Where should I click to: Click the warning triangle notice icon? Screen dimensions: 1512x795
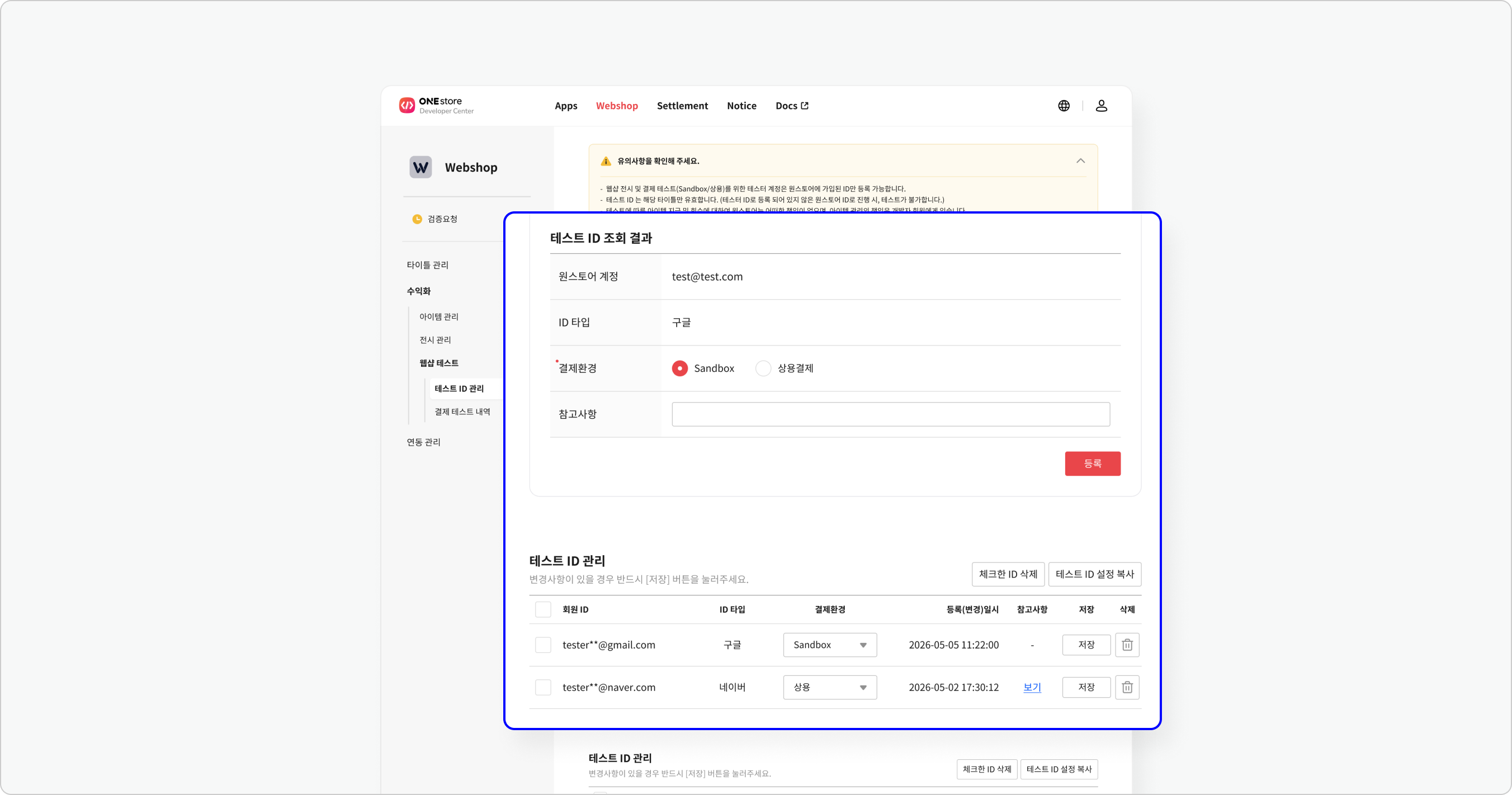(606, 162)
